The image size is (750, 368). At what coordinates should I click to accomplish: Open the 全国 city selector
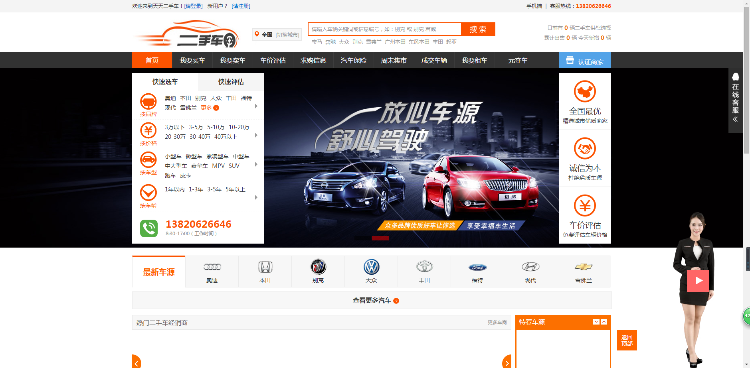[x=277, y=34]
